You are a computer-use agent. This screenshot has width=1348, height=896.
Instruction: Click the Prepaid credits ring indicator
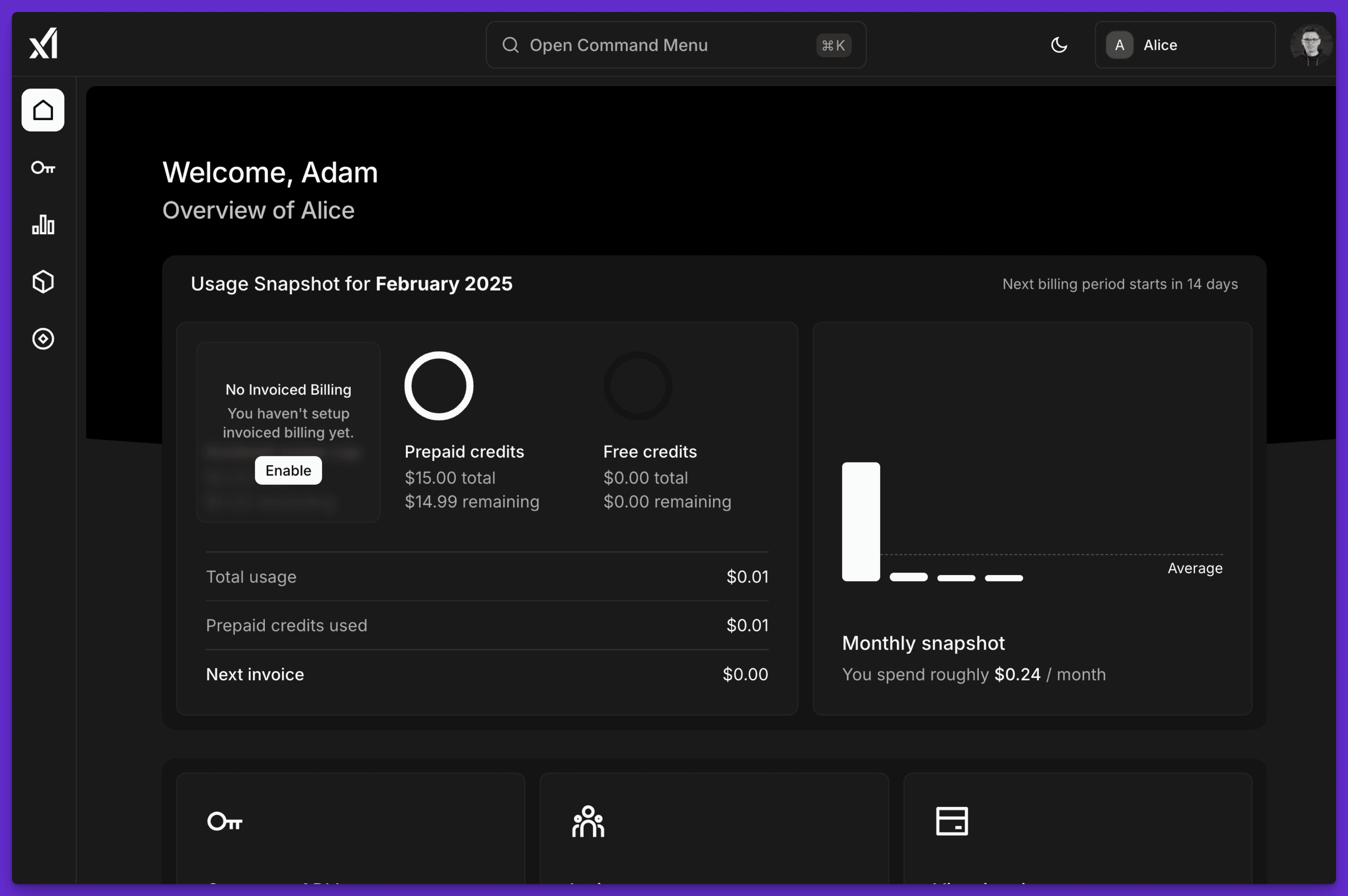439,386
